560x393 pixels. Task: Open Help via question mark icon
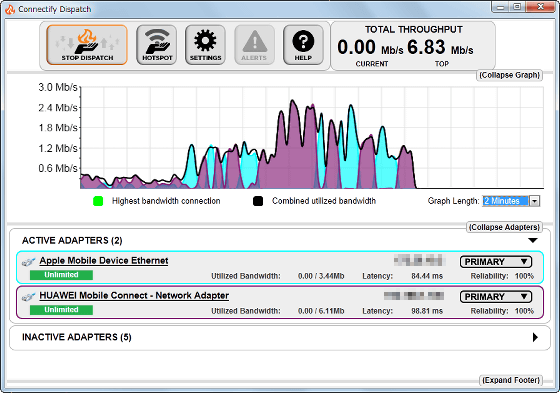tap(303, 45)
